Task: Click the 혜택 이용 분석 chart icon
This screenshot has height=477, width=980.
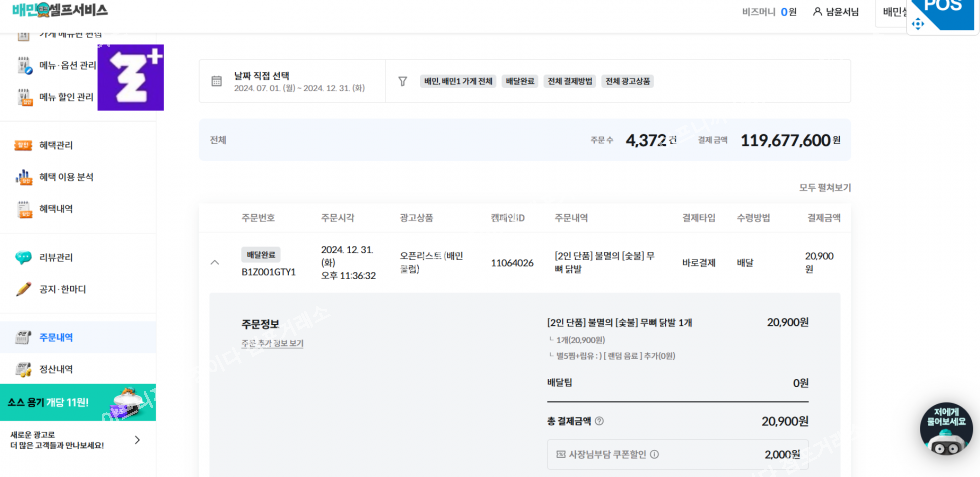Action: tap(24, 177)
